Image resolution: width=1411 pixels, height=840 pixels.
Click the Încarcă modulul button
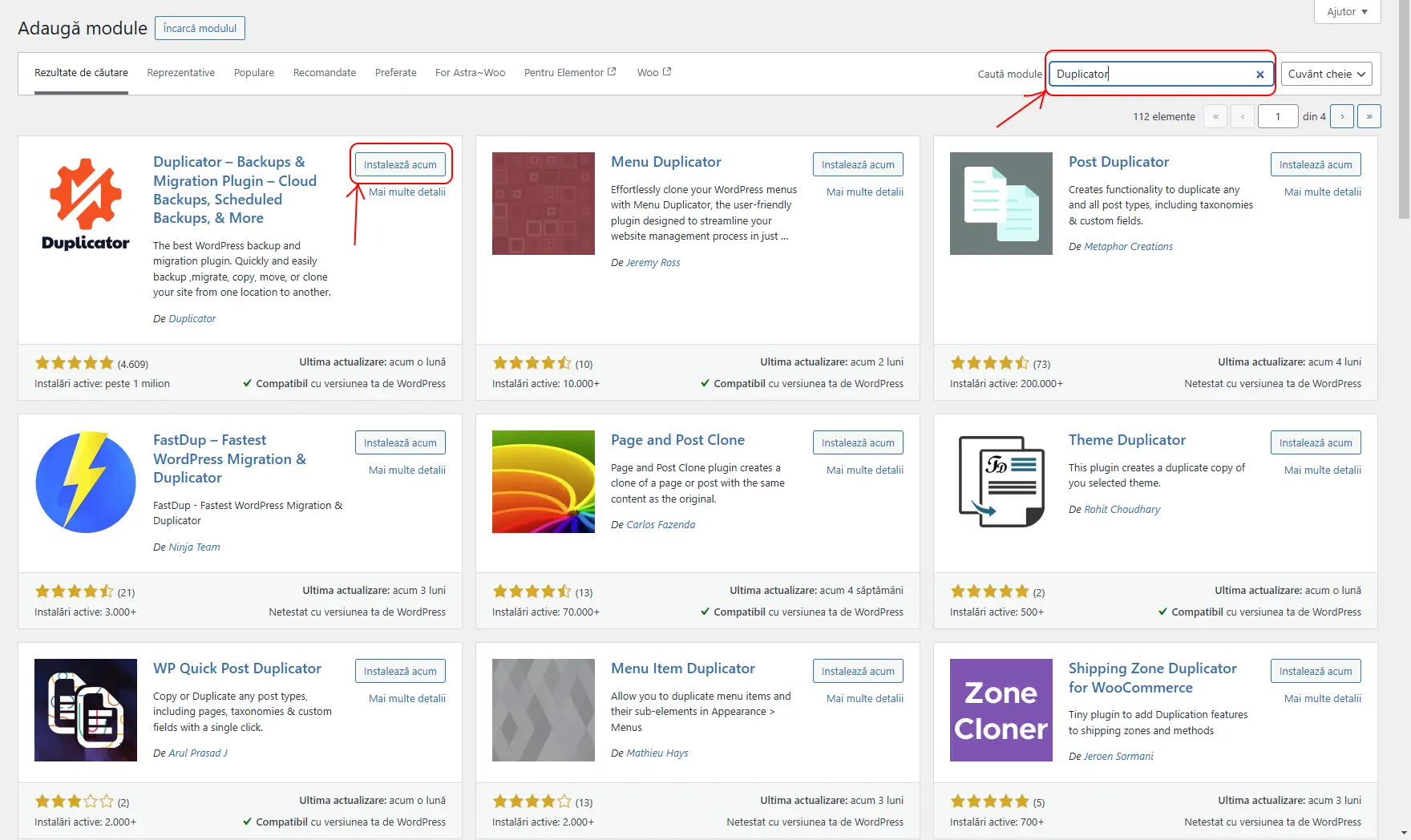click(x=200, y=28)
